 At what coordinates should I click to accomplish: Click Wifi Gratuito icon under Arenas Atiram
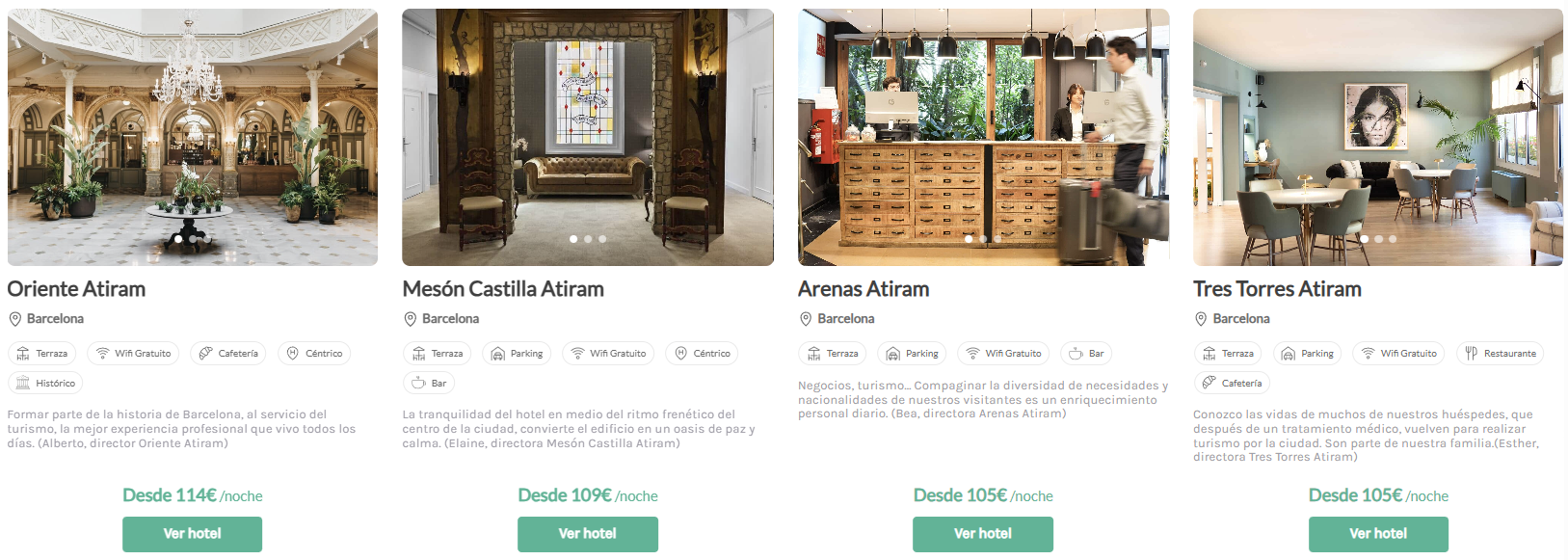coord(972,354)
